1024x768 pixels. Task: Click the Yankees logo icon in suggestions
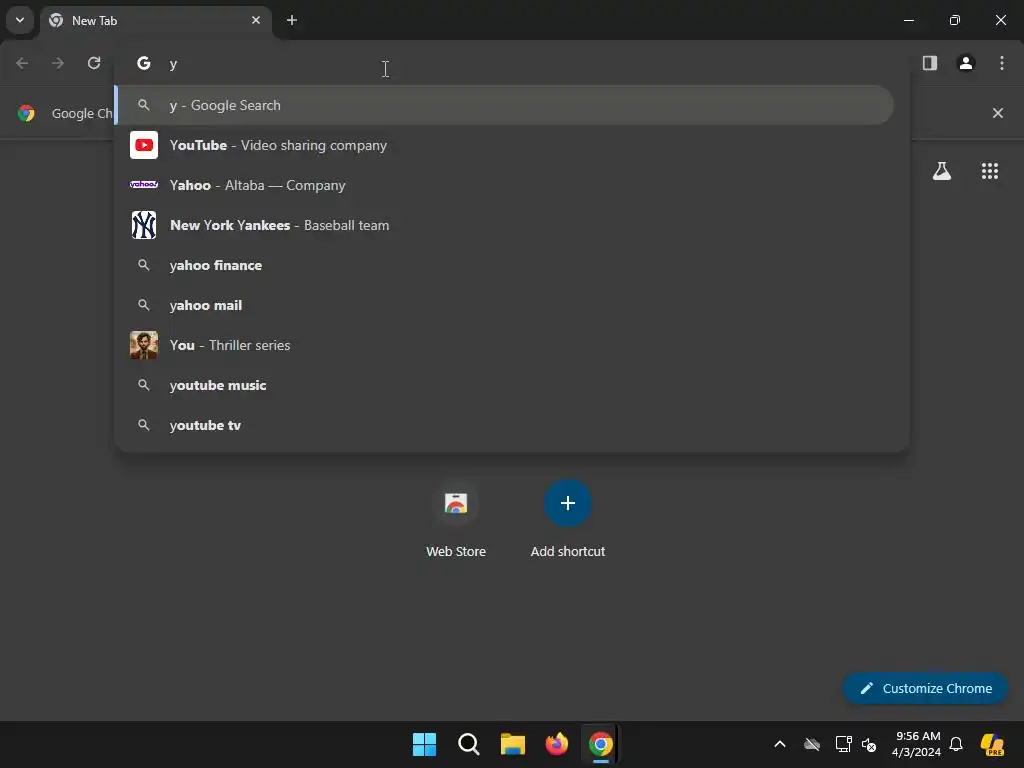pos(144,225)
